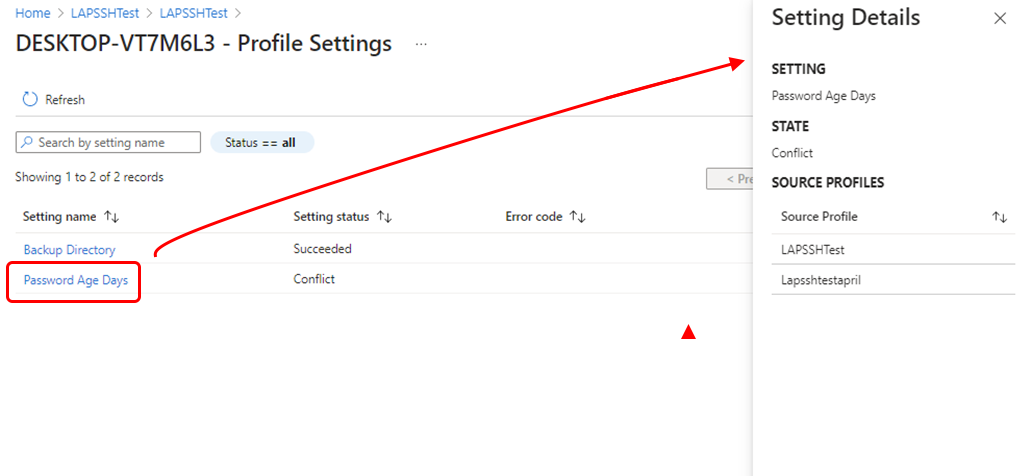Viewport: 1032px width, 476px height.
Task: Open the ellipsis menu beside Profile Settings
Action: [421, 44]
